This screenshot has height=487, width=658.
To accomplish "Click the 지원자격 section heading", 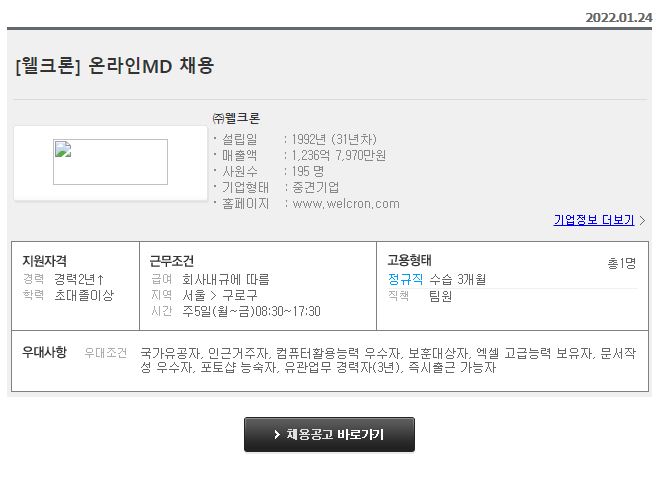I will (x=44, y=261).
